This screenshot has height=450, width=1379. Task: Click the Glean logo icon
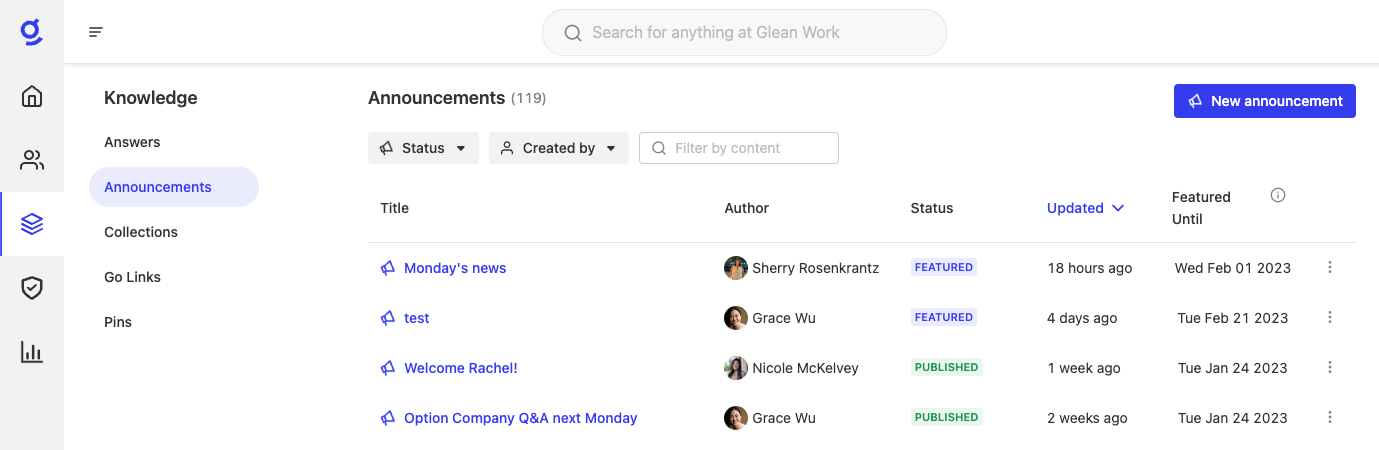(32, 32)
